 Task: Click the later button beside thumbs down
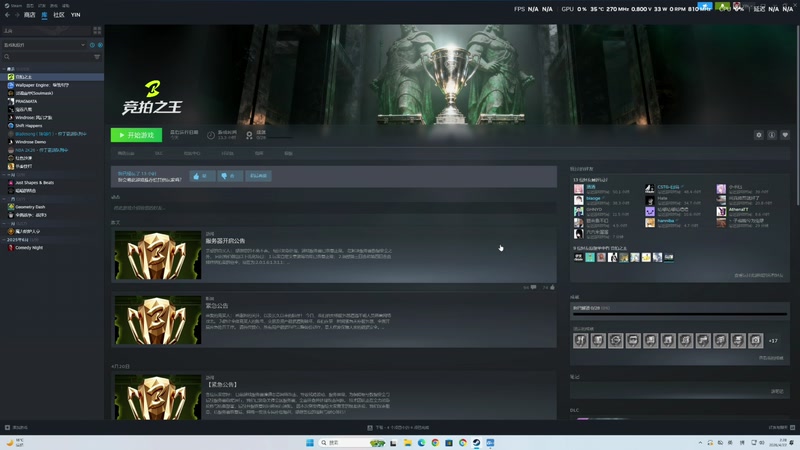click(258, 176)
